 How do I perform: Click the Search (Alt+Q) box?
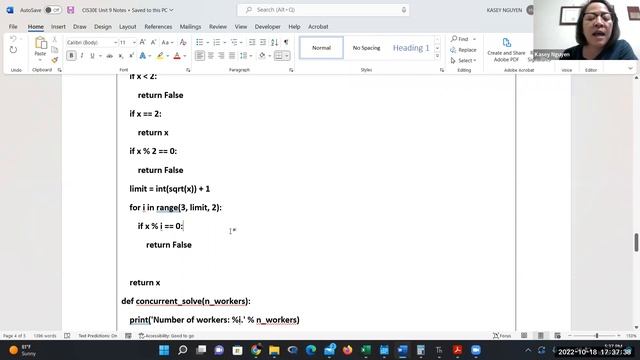tap(323, 10)
